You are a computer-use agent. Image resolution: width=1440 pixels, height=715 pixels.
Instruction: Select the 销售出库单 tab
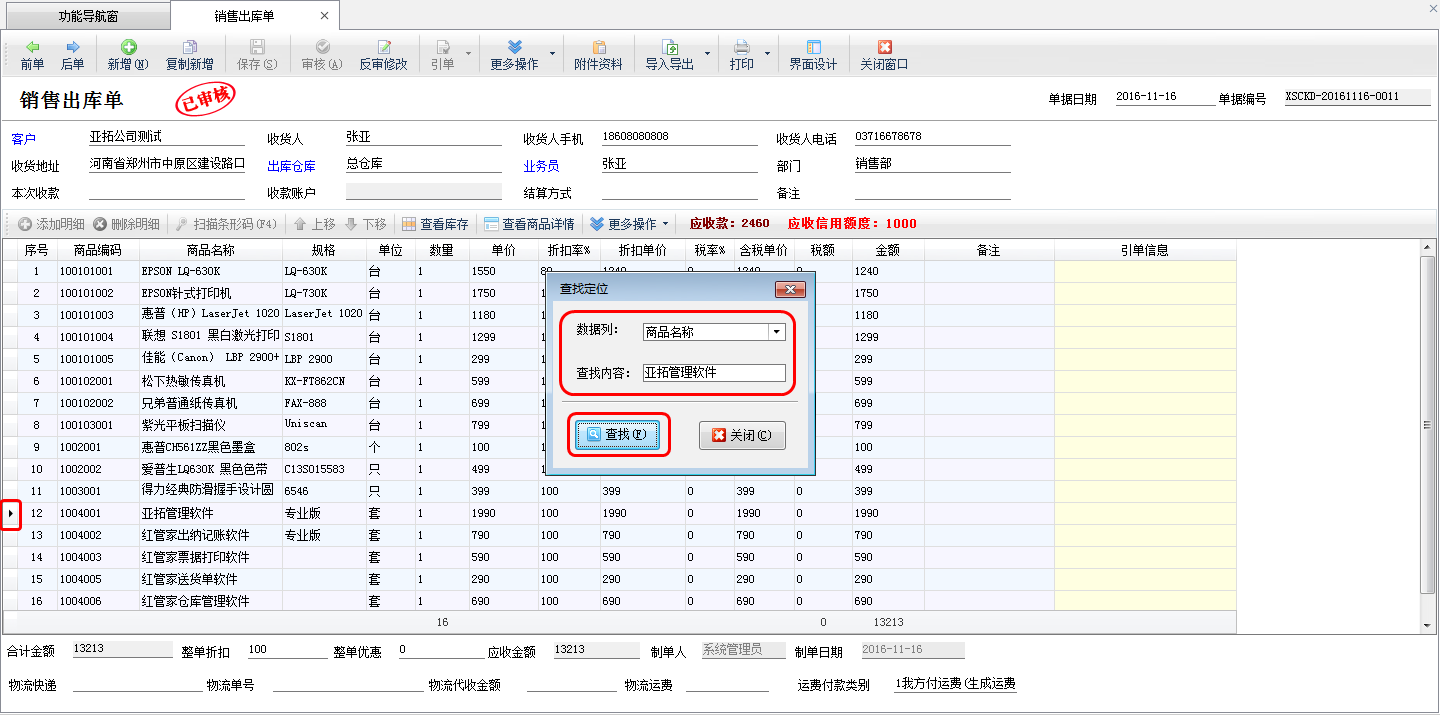[244, 17]
